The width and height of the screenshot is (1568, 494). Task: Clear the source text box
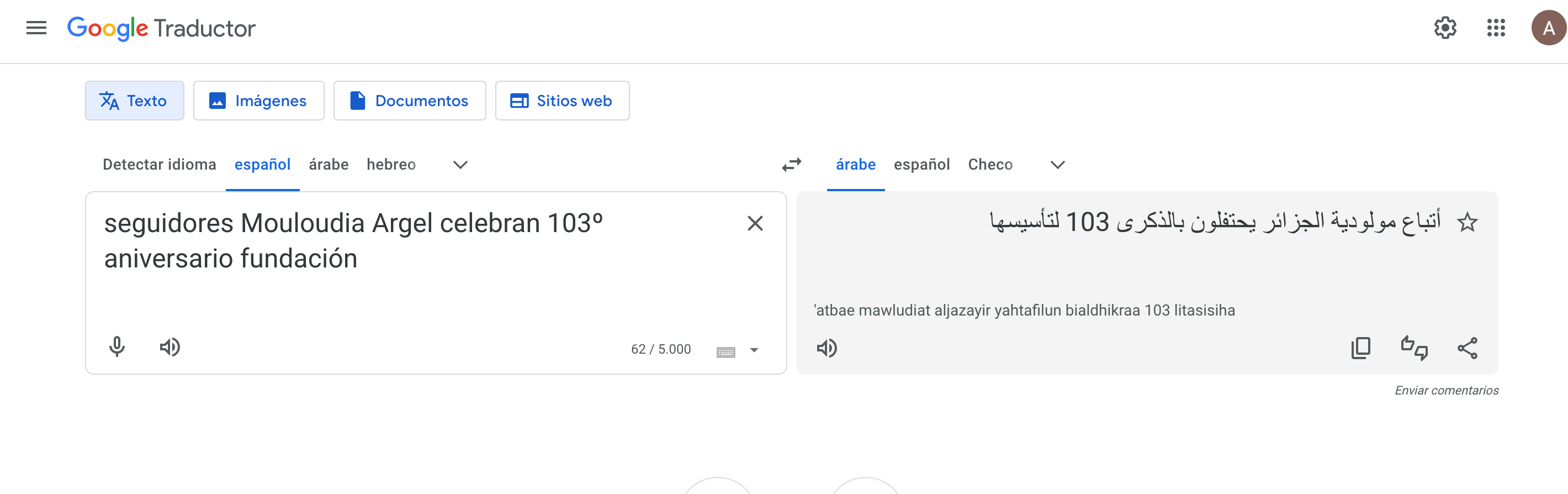[755, 224]
